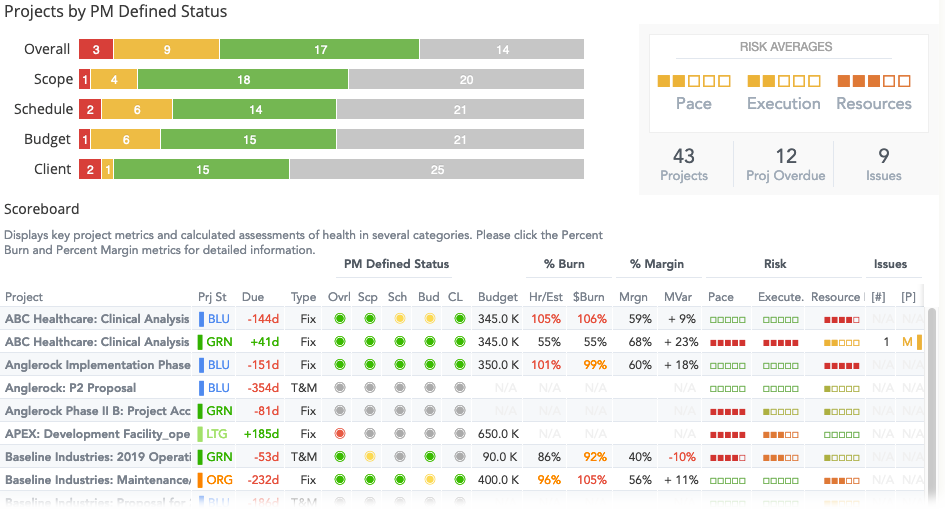Screen dimensions: 945x509
Task: Click the yellow 6 segment of Budget bar
Action: [x=125, y=140]
